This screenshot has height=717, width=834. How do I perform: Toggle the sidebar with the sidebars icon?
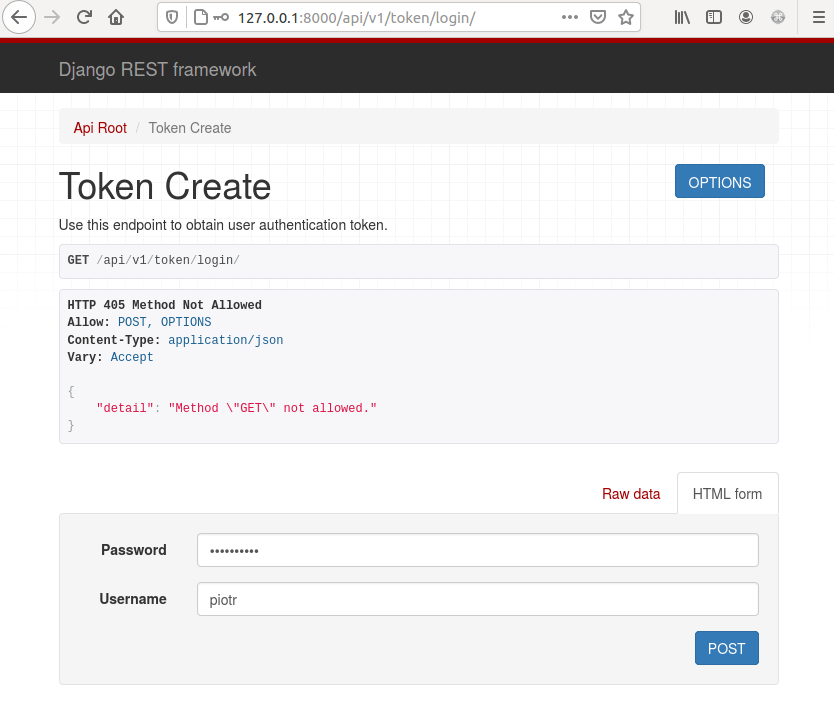click(713, 17)
